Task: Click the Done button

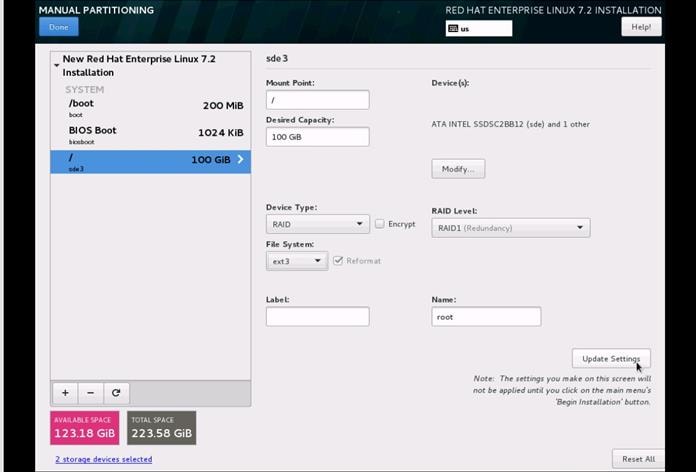Action: tap(59, 27)
